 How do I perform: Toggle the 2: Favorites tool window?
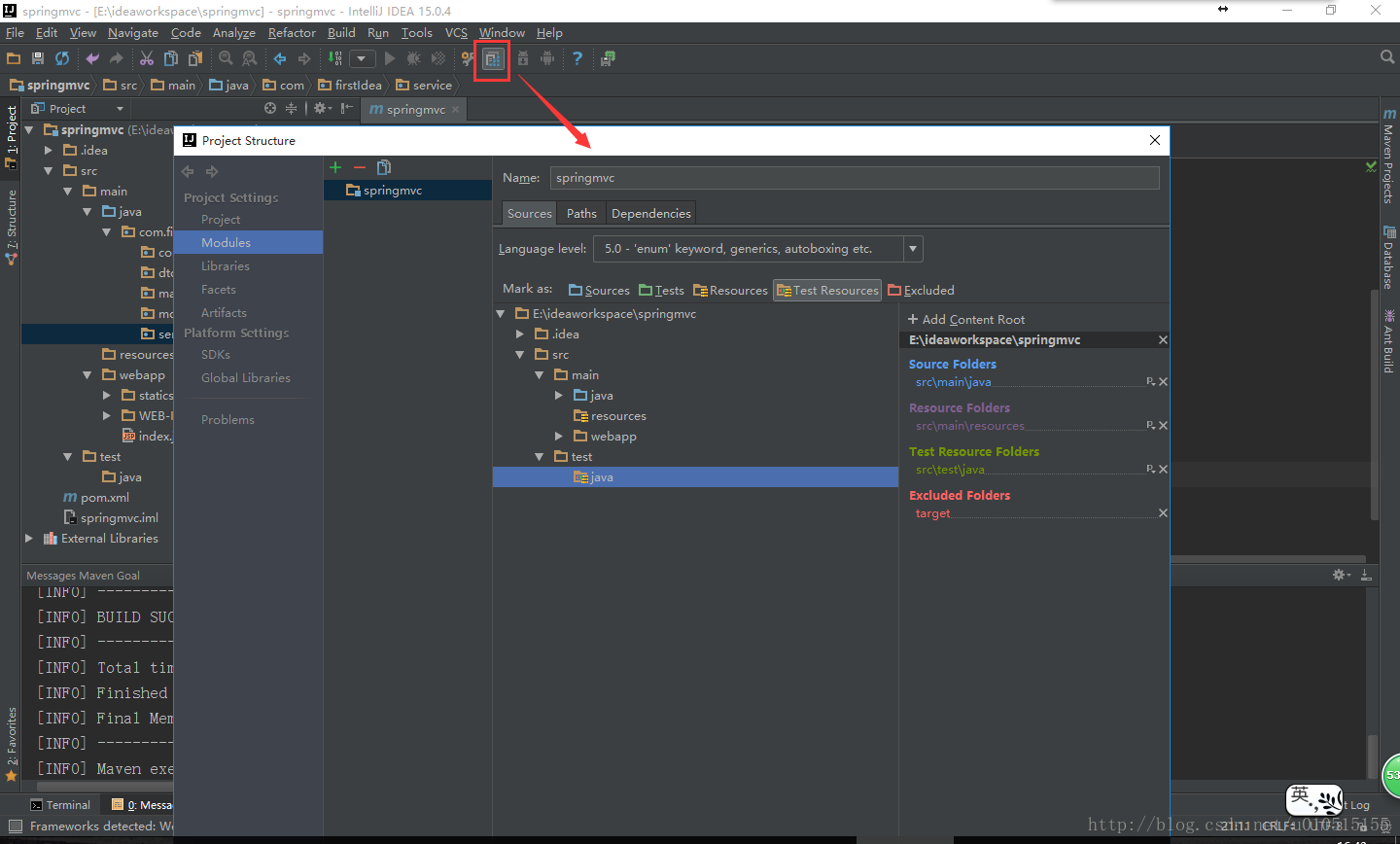click(11, 745)
